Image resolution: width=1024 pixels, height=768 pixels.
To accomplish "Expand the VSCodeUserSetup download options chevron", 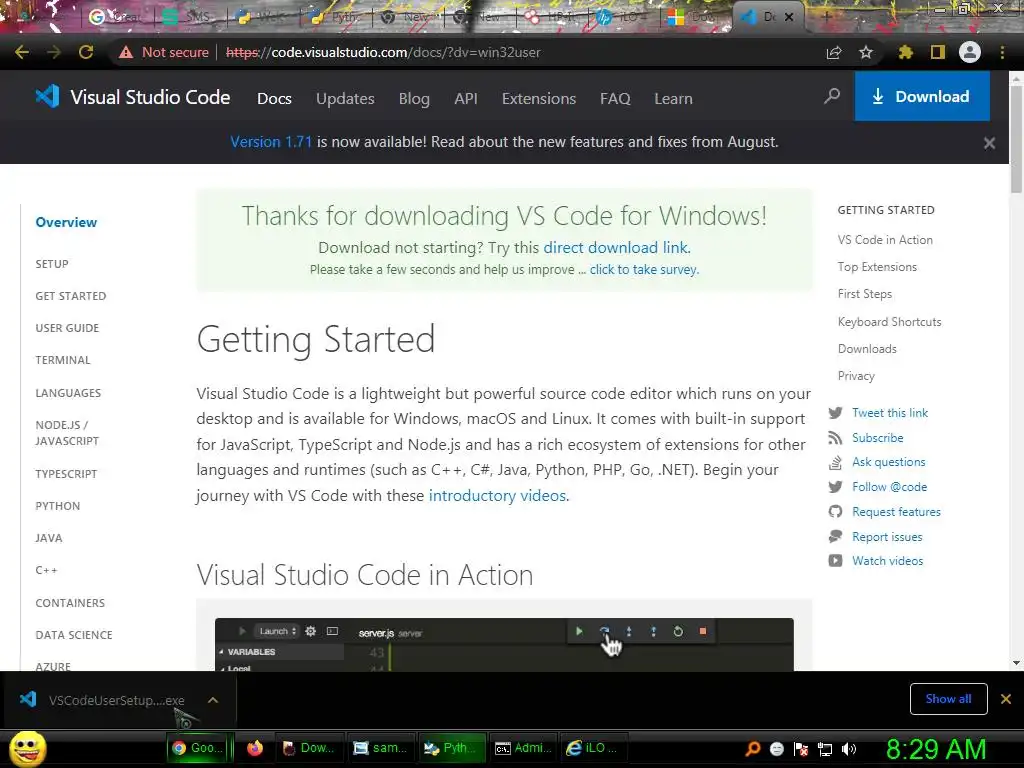I will coord(212,700).
